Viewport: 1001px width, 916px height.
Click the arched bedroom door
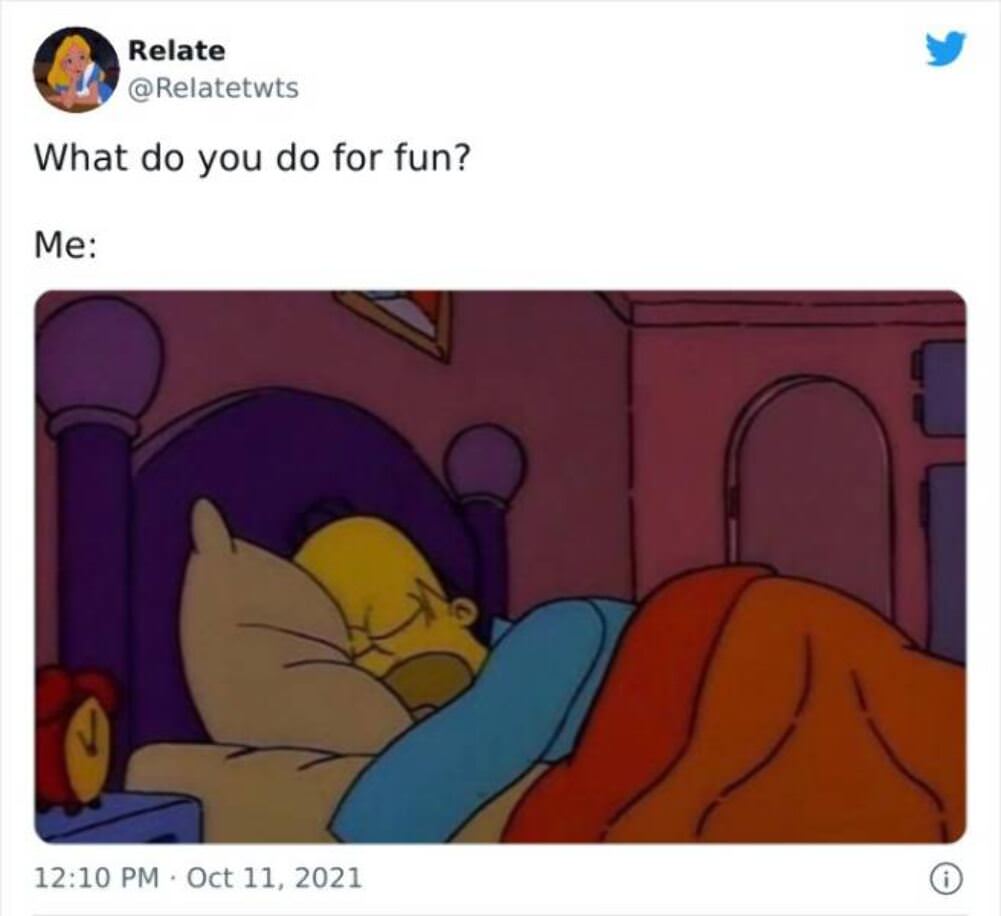(811, 485)
